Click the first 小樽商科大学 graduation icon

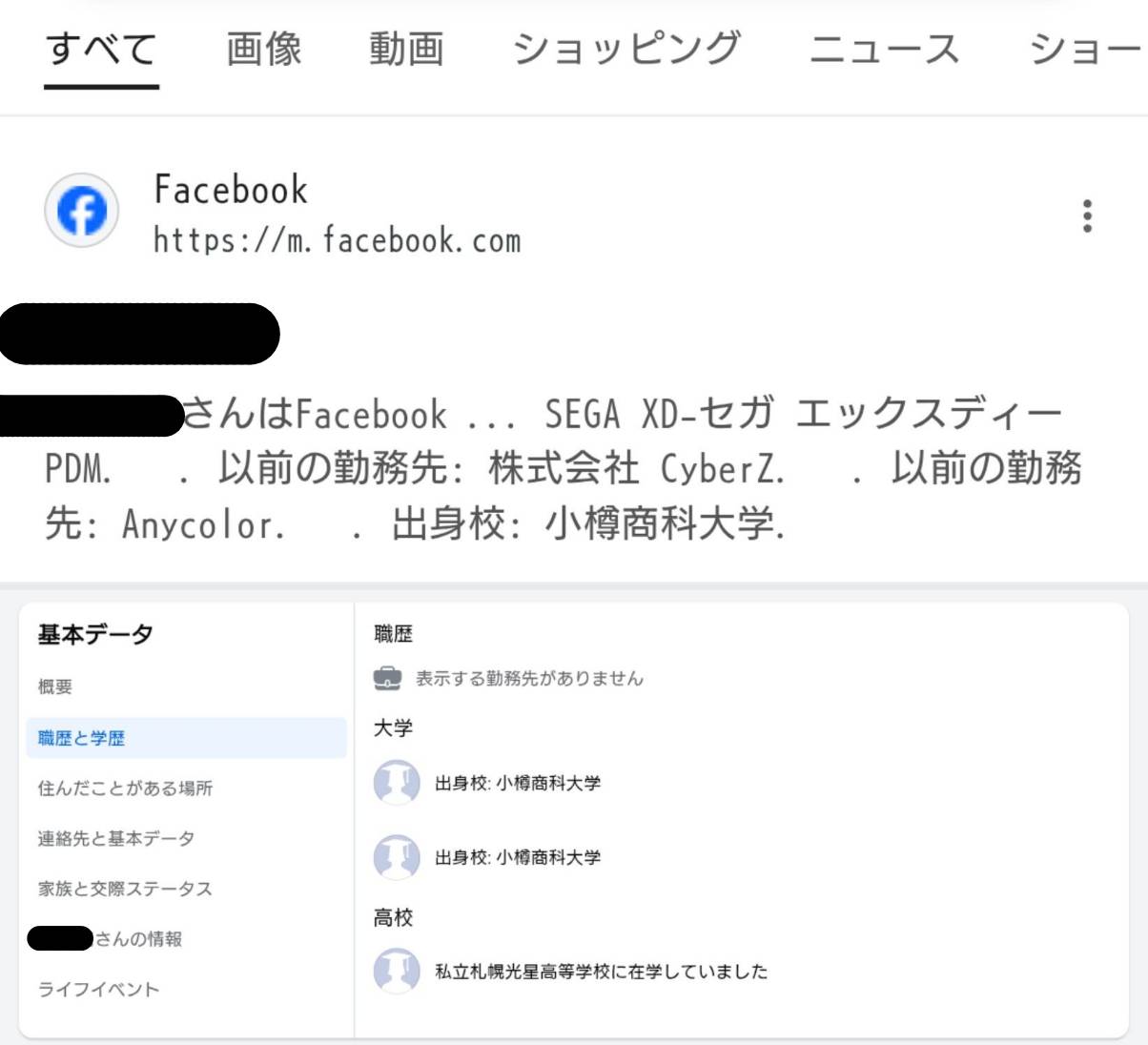click(397, 783)
